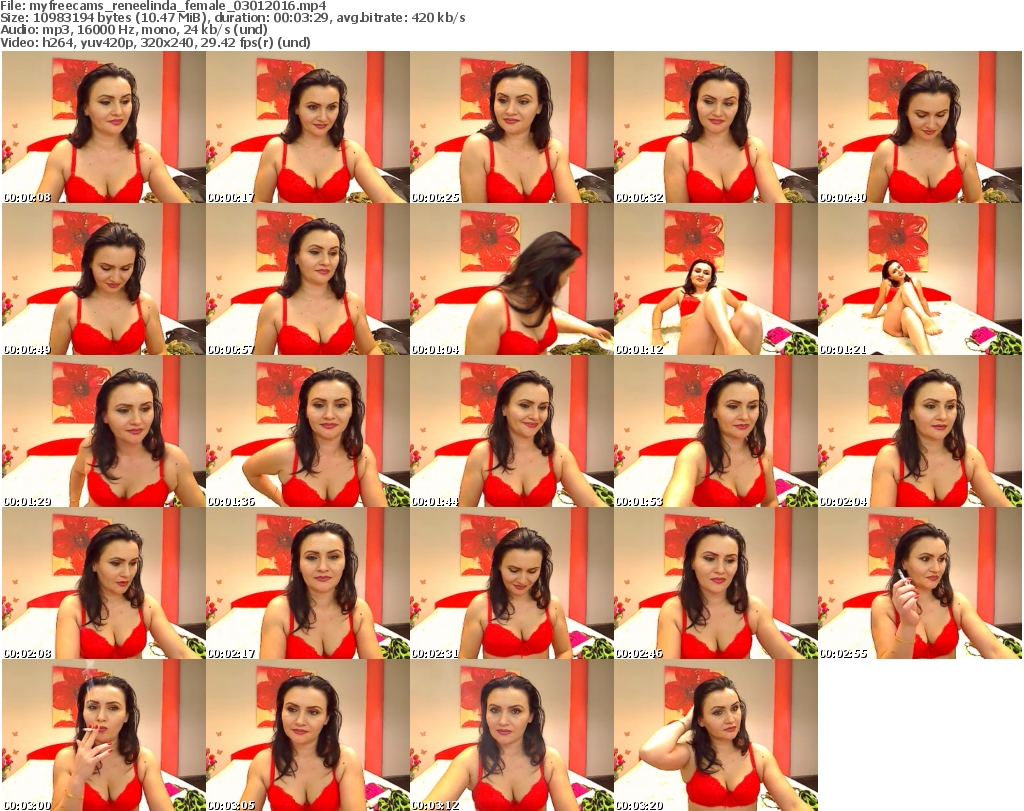Image resolution: width=1024 pixels, height=811 pixels.
Task: Click the Video h264 info line
Action: [x=155, y=42]
